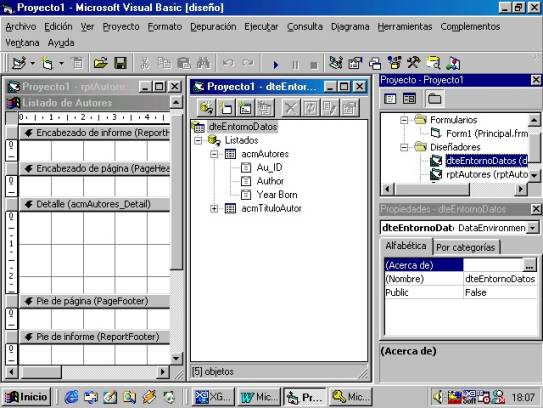Click the End stop icon

(x=314, y=65)
